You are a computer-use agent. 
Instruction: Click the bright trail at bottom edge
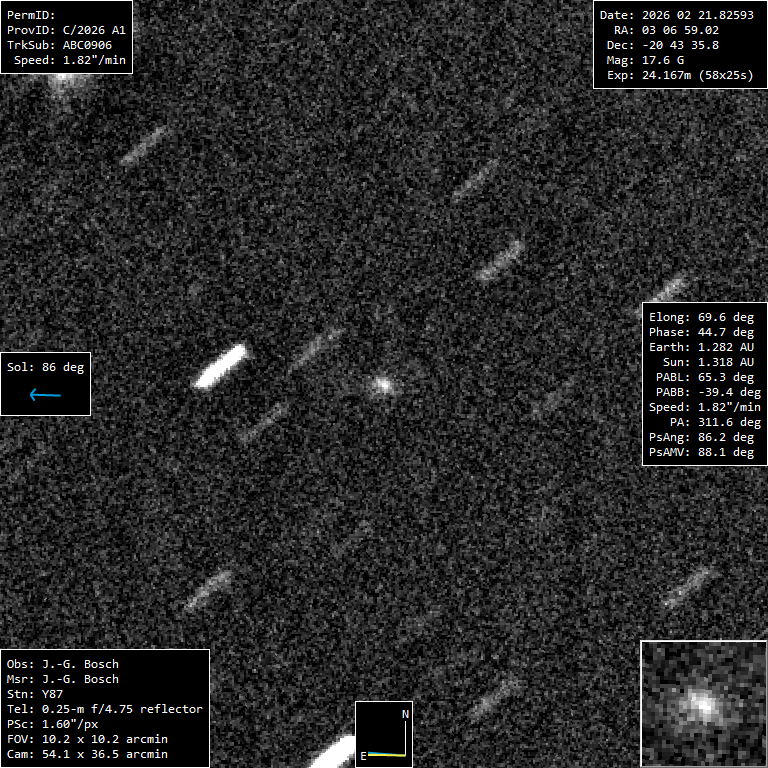[x=333, y=752]
